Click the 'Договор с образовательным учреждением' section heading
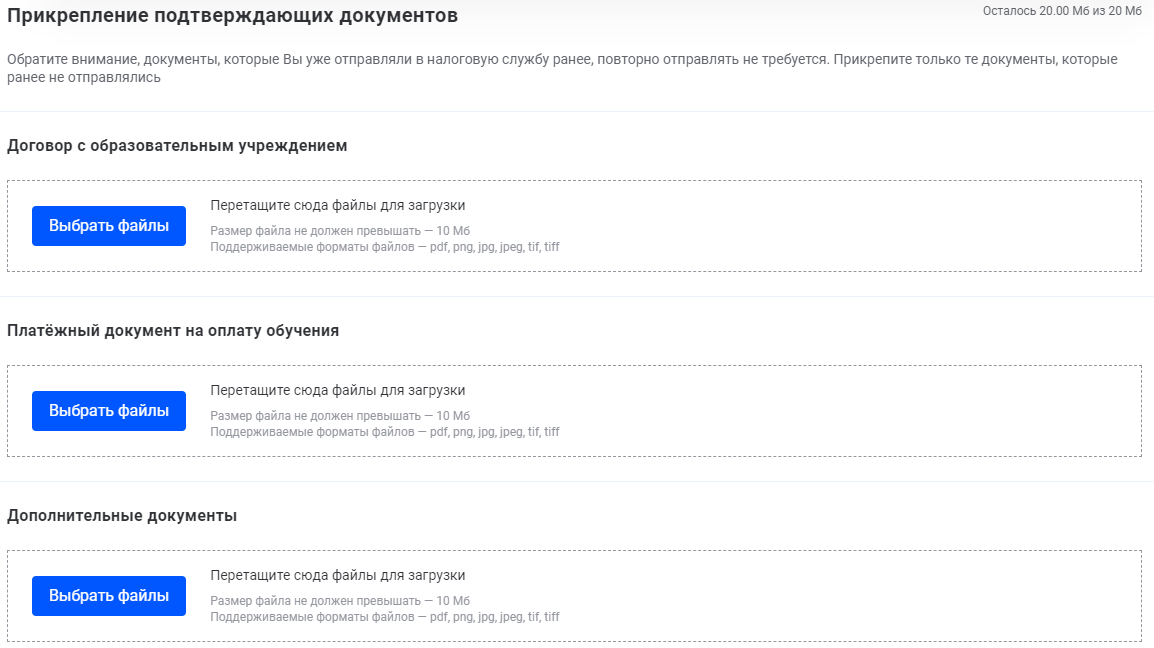This screenshot has height=648, width=1154. (x=177, y=146)
